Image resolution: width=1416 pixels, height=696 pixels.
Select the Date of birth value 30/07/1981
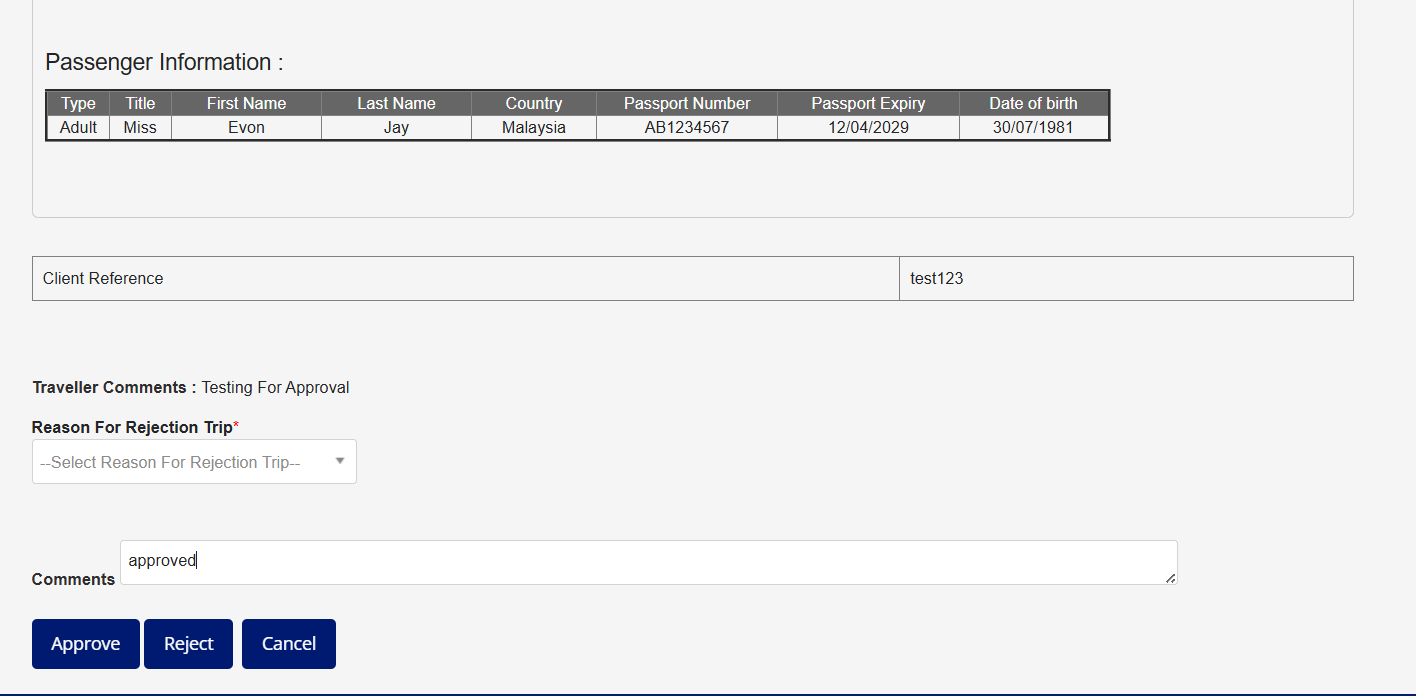click(x=1033, y=127)
